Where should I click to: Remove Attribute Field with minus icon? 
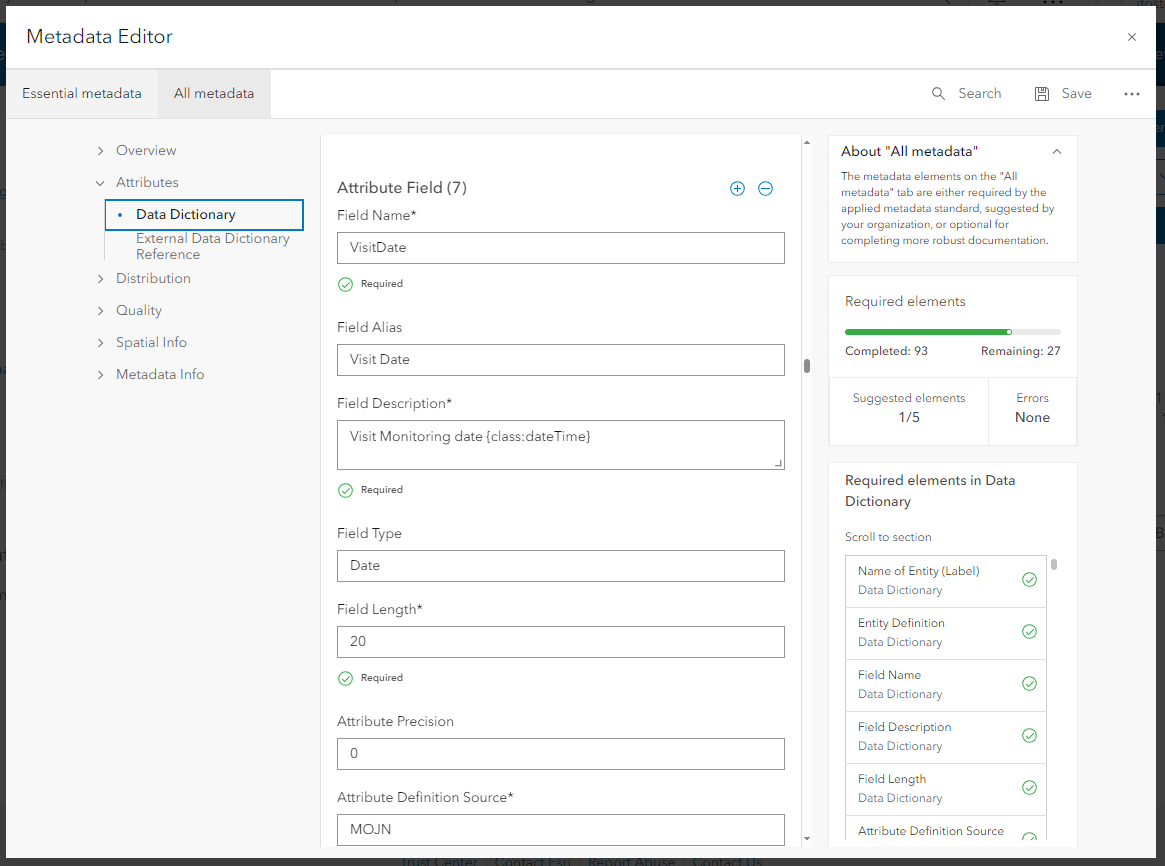765,189
